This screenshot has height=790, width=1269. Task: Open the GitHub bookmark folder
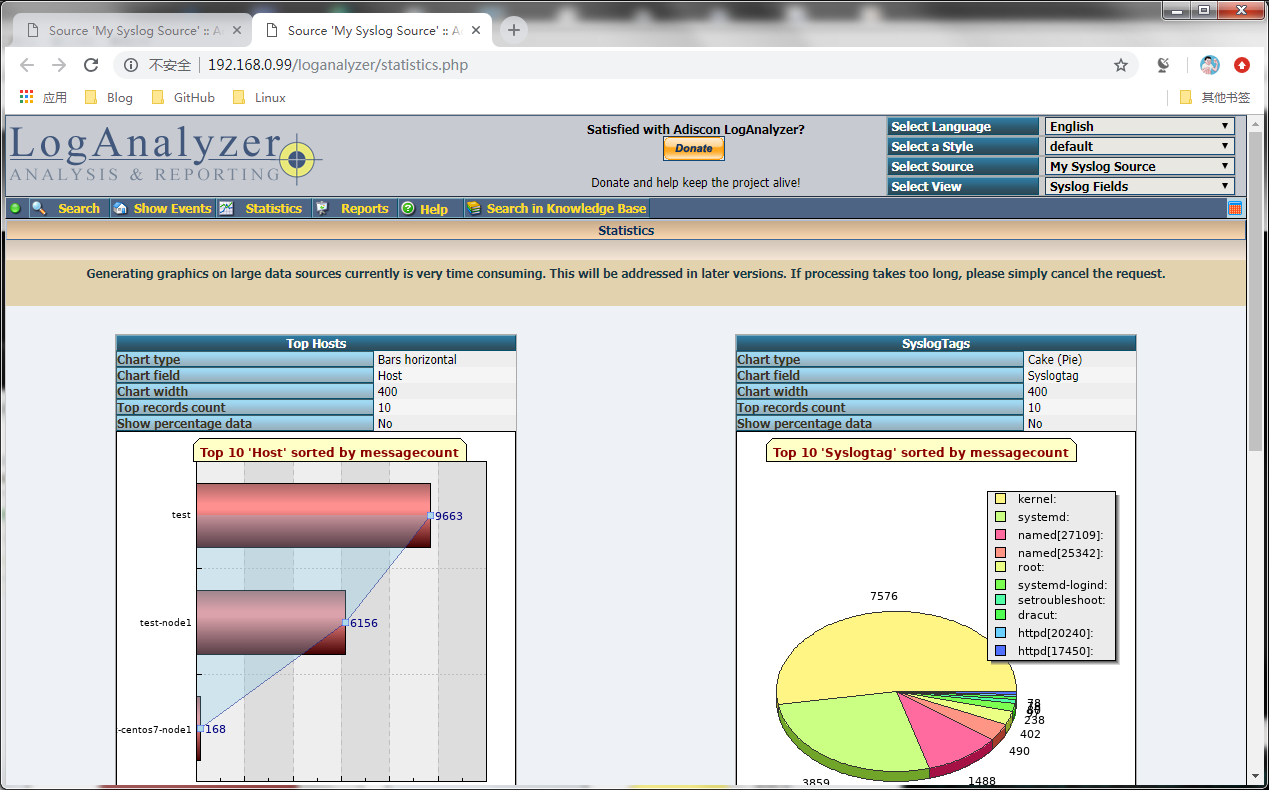coord(182,97)
